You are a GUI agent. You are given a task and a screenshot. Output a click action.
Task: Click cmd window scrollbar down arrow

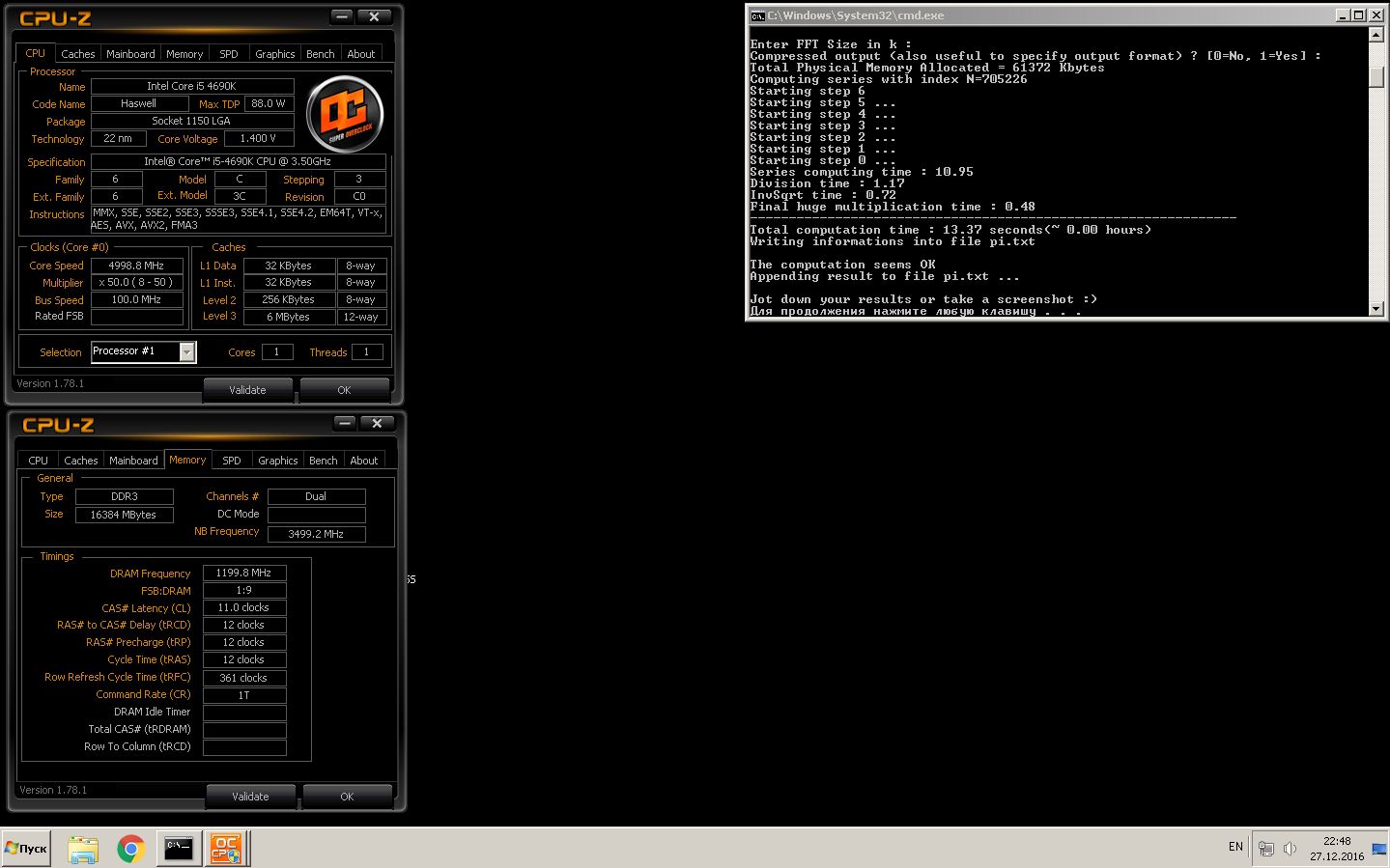click(x=1376, y=308)
